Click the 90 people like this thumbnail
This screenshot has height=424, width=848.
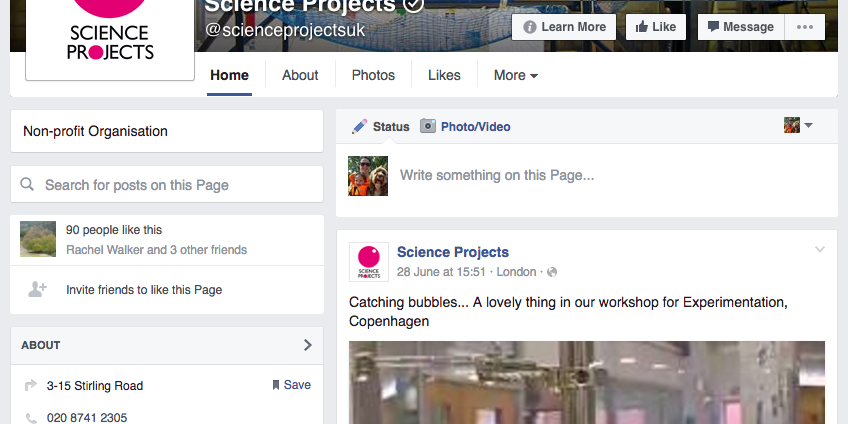click(x=38, y=239)
